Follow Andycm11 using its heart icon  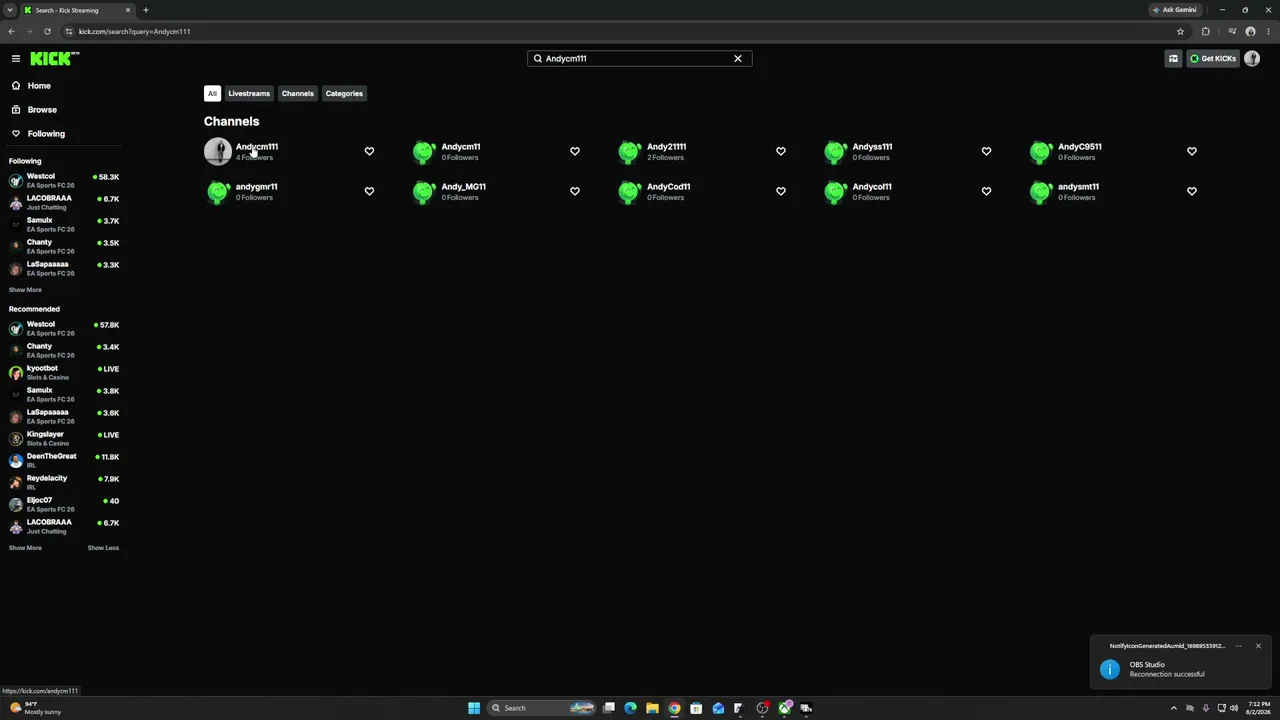(575, 151)
